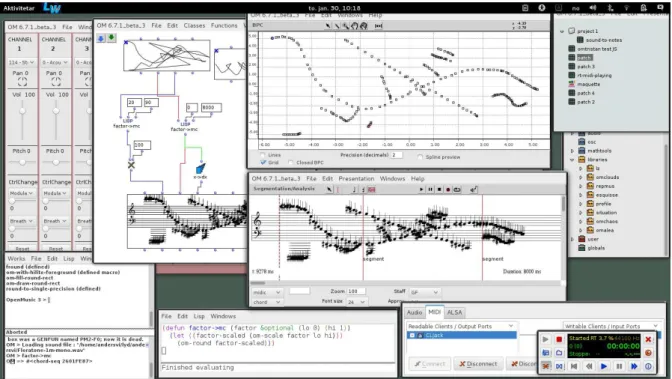Toggle the Grid checkbox in BPC editor

(263, 162)
